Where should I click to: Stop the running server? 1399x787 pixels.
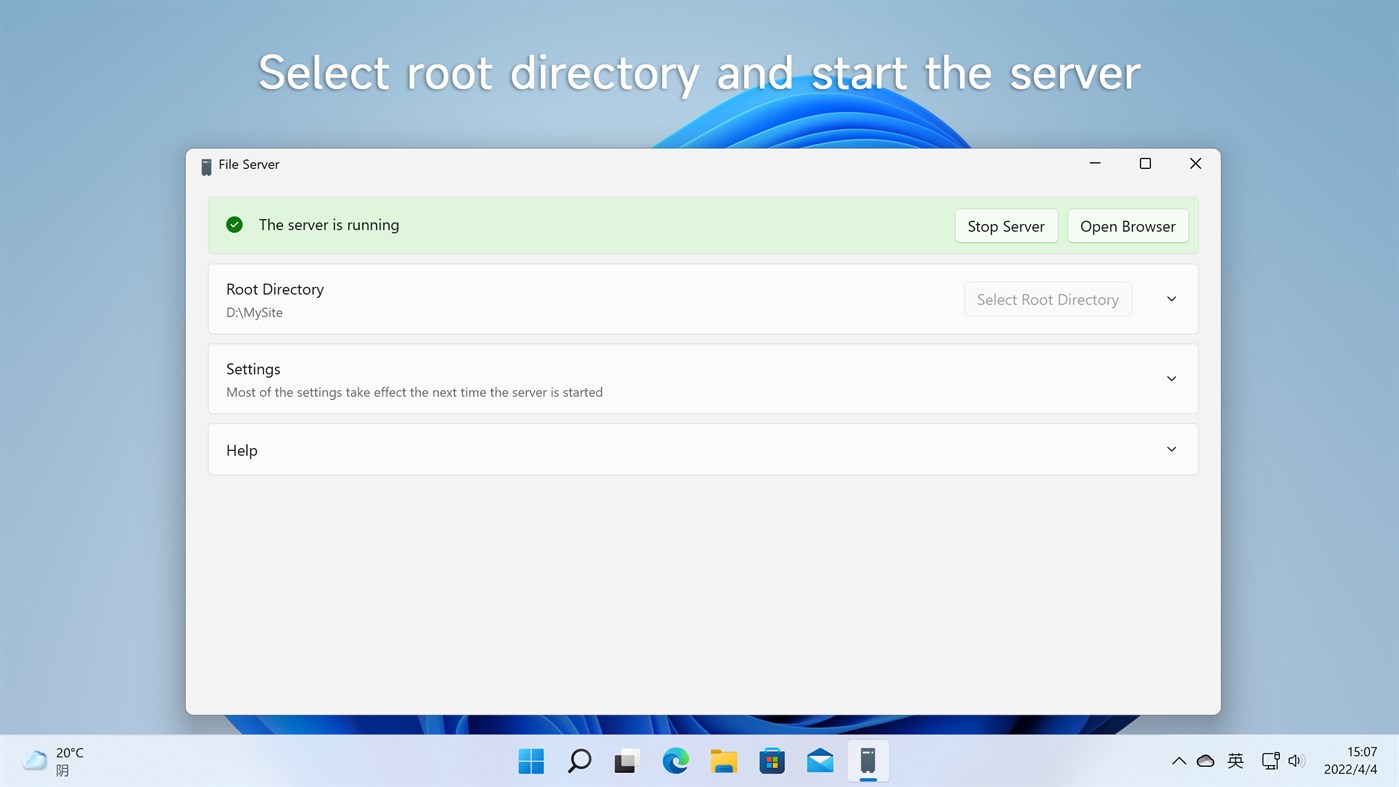point(1006,226)
